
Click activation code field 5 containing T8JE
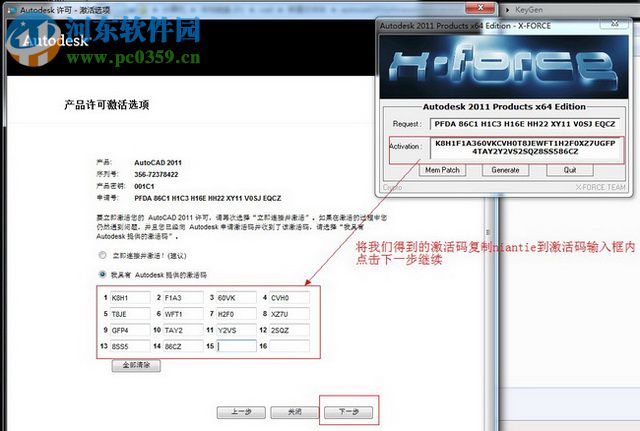click(130, 314)
